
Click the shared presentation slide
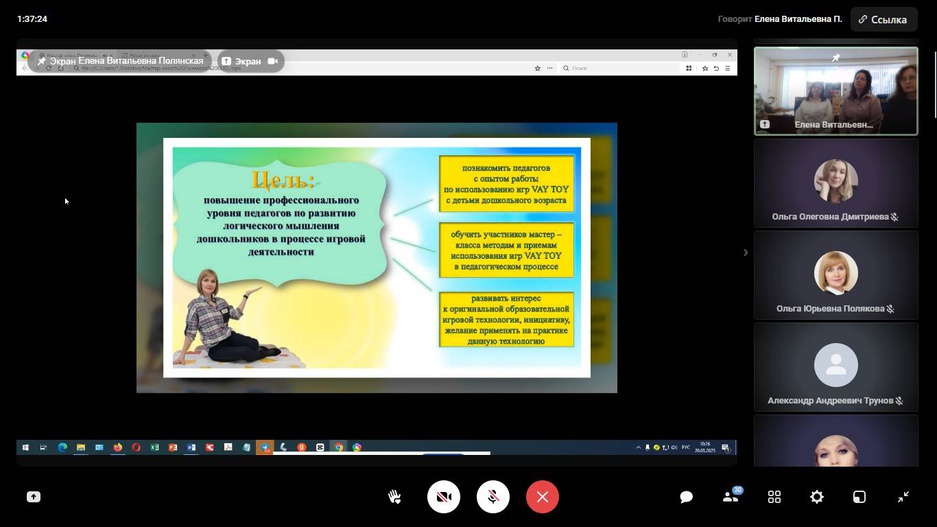[x=376, y=258]
